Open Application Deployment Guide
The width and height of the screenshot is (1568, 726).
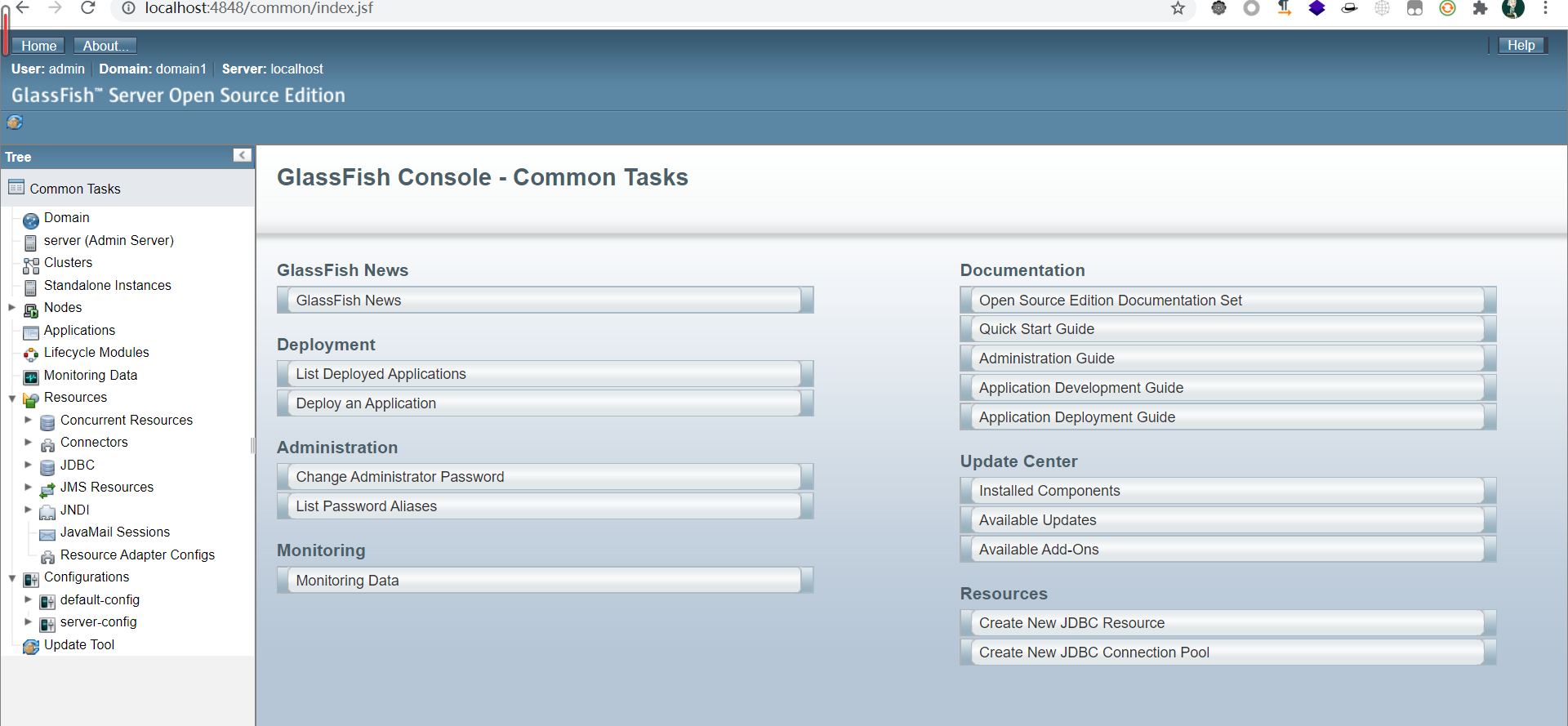[1228, 416]
